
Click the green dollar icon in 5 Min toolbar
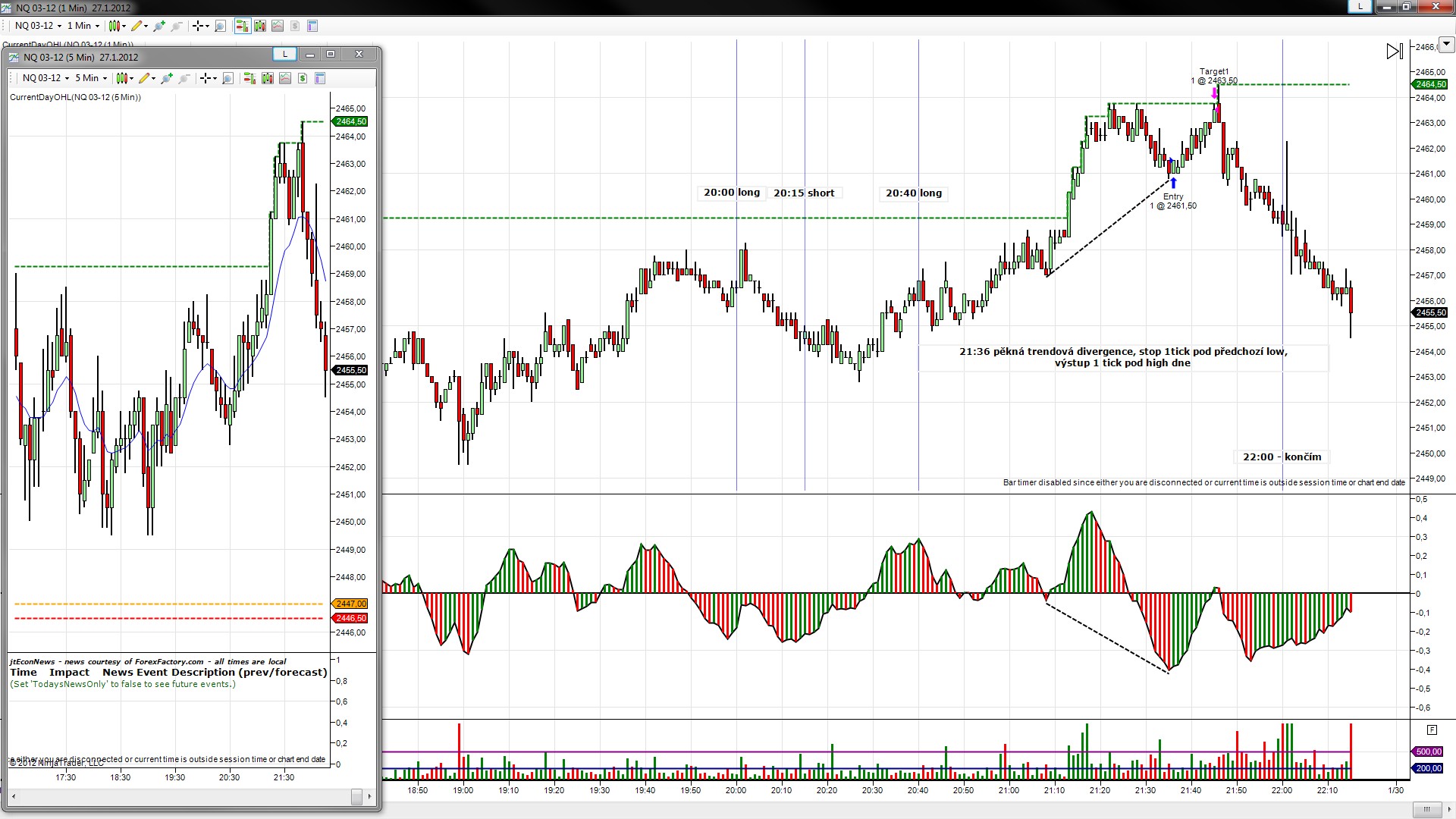[303, 78]
